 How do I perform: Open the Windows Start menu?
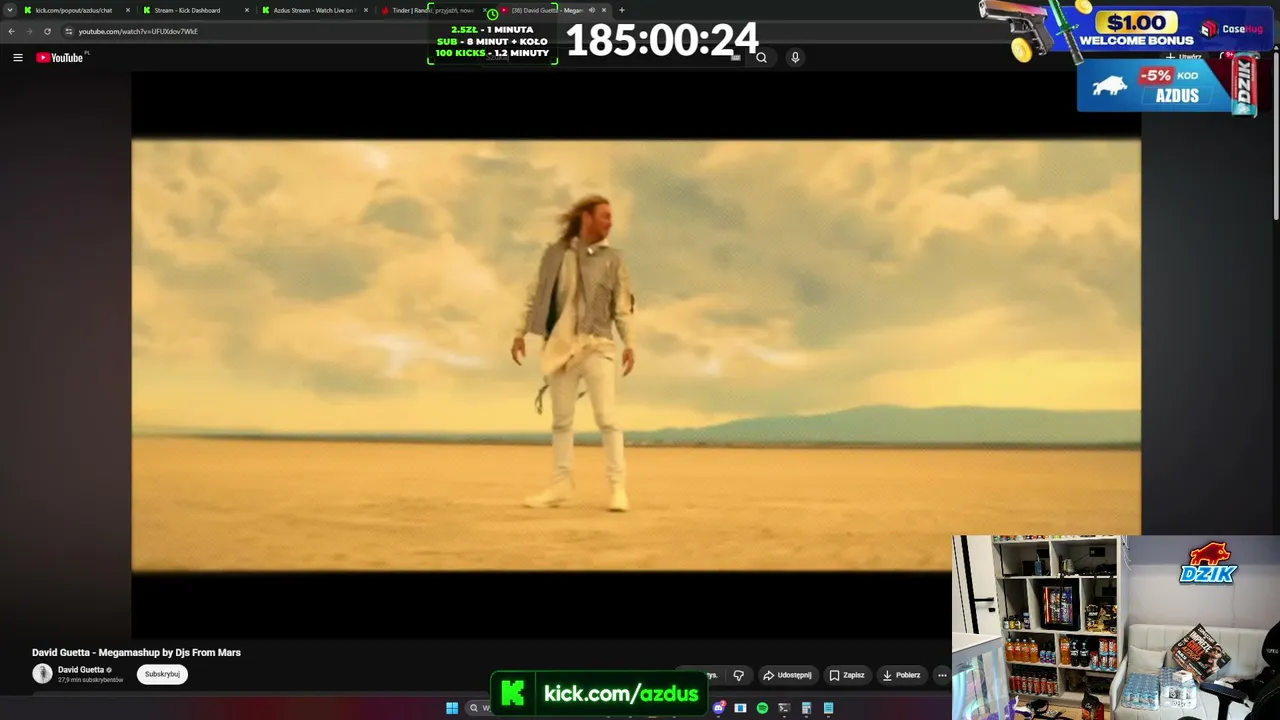point(452,708)
